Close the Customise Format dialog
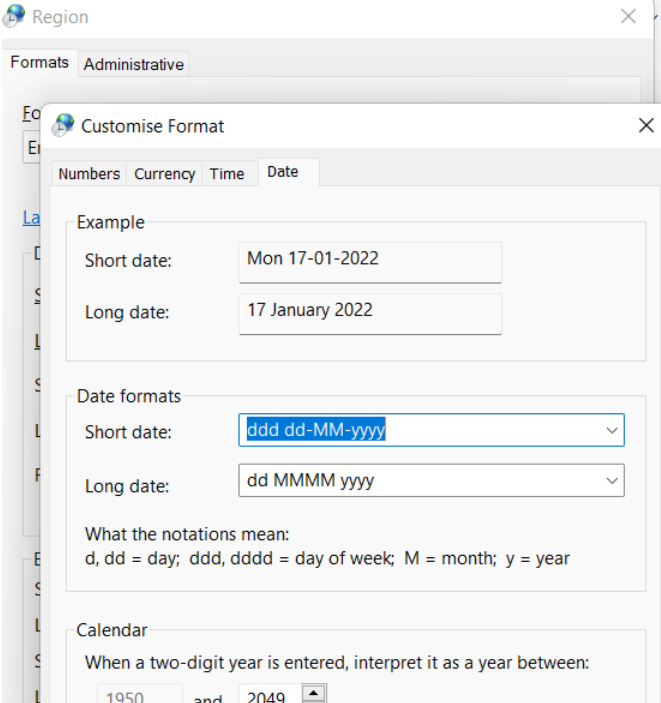 point(646,126)
